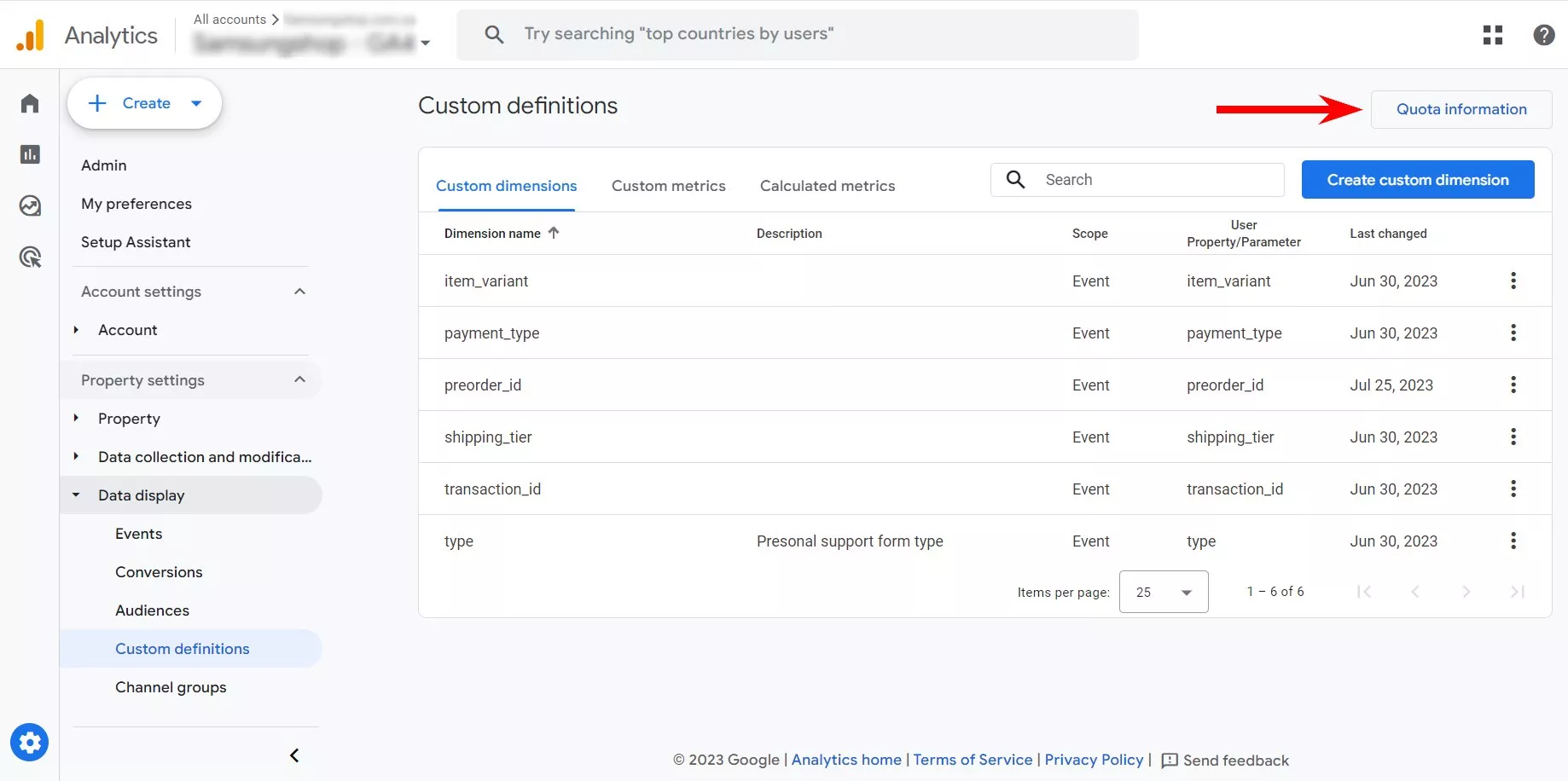Screen dimensions: 1568x781
Task: Open more options for shipping_tier row
Action: coord(1513,437)
